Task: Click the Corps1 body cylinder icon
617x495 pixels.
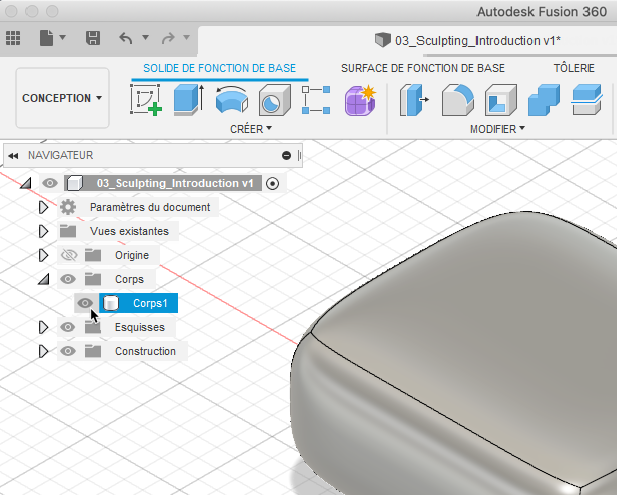Action: click(111, 303)
